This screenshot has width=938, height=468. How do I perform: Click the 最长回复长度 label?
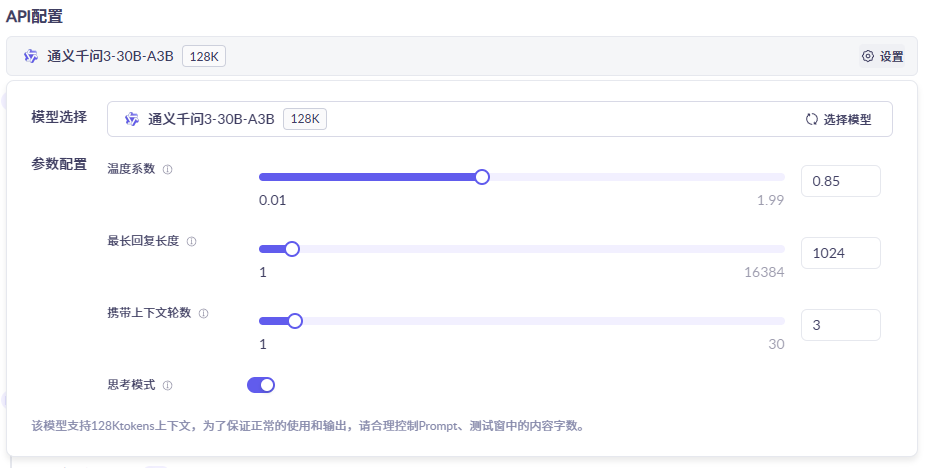pos(143,241)
